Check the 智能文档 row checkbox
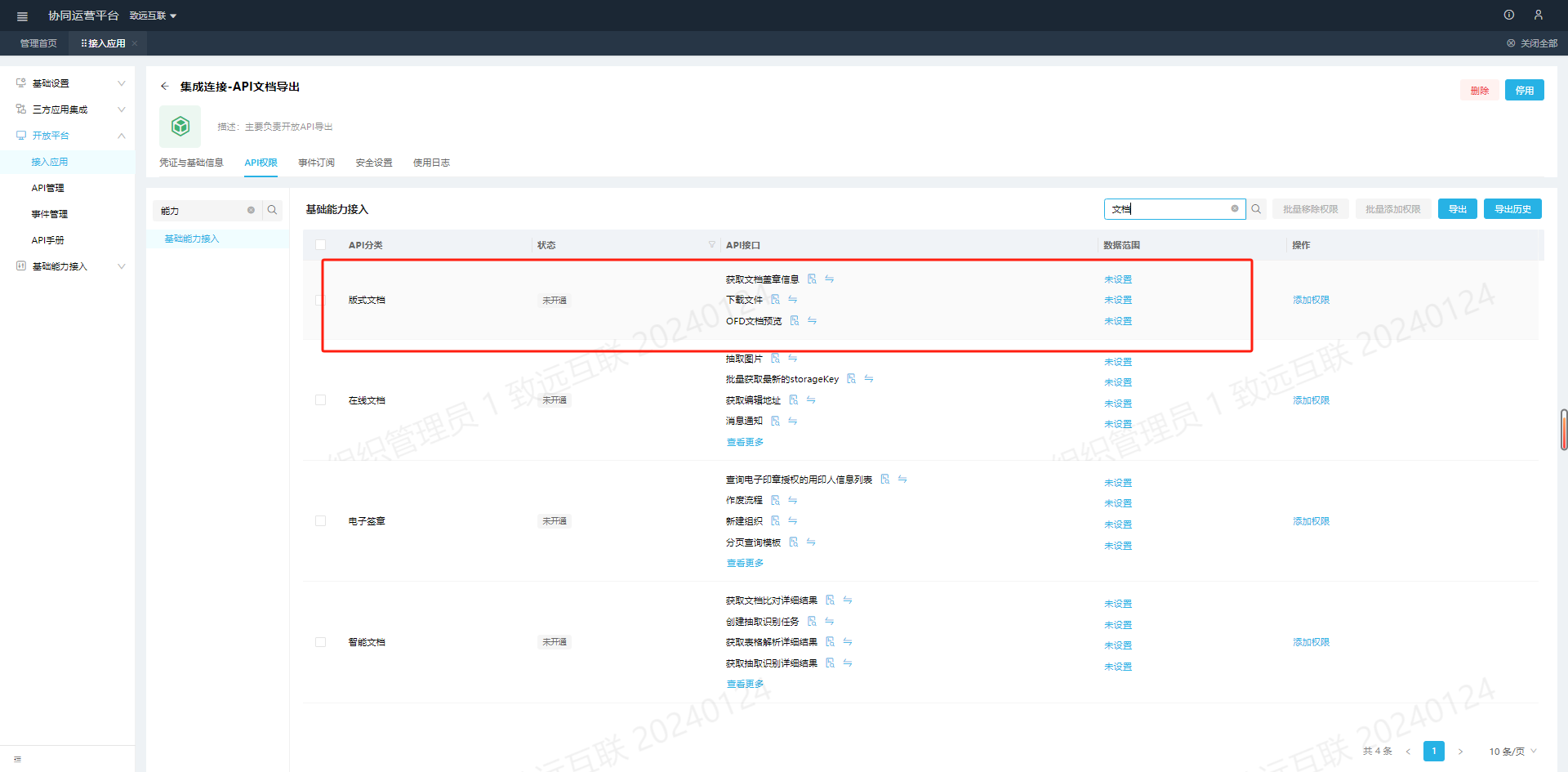The image size is (1568, 772). (x=320, y=642)
